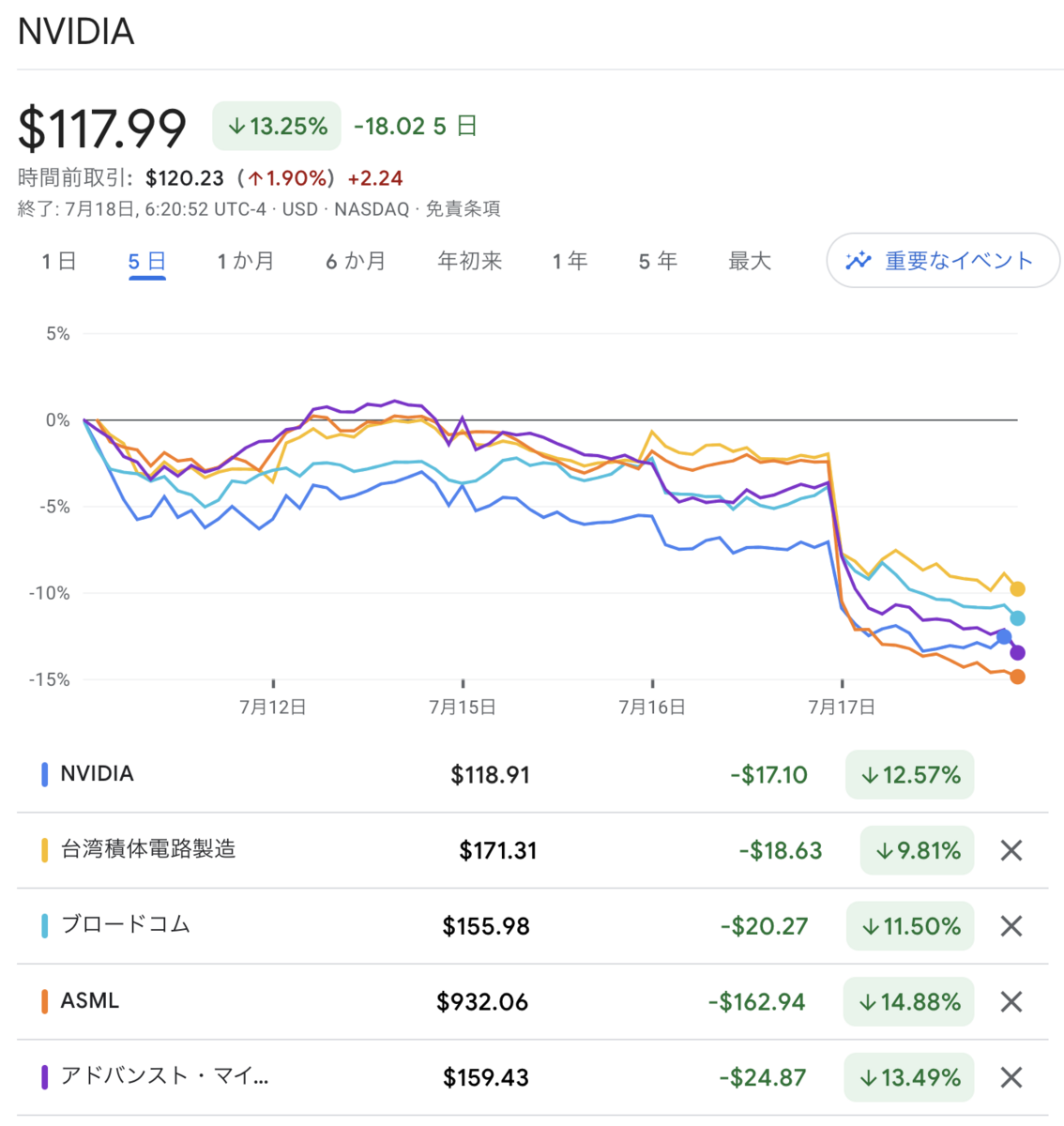Viewport: 1064px width, 1126px height.
Task: Click the 7月12日 date label on axis
Action: [273, 708]
